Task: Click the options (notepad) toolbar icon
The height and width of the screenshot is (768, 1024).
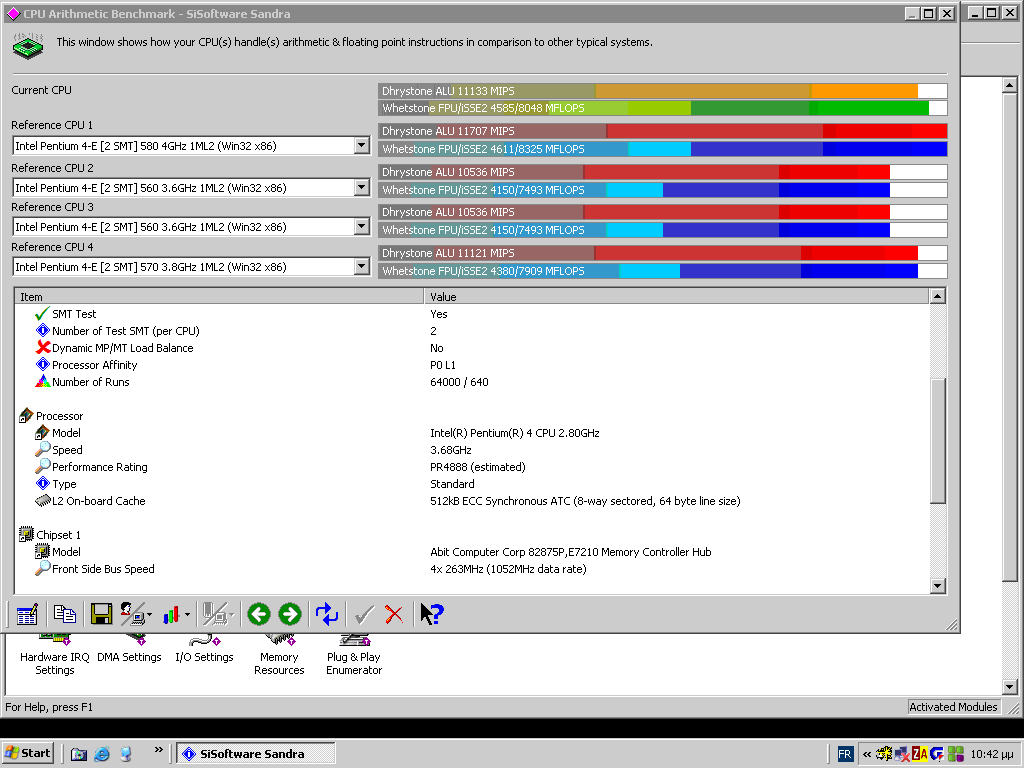Action: click(x=27, y=614)
